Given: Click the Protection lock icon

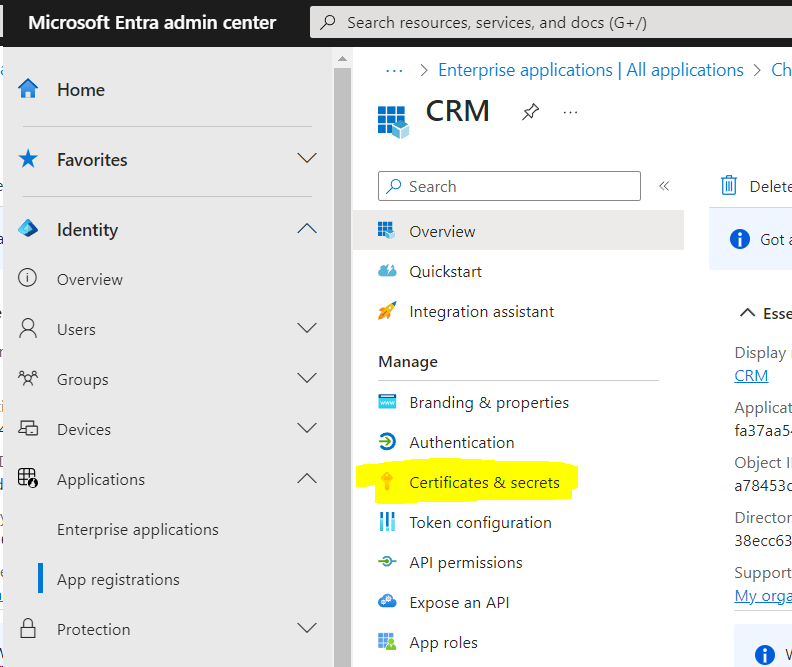Looking at the screenshot, I should [x=28, y=628].
